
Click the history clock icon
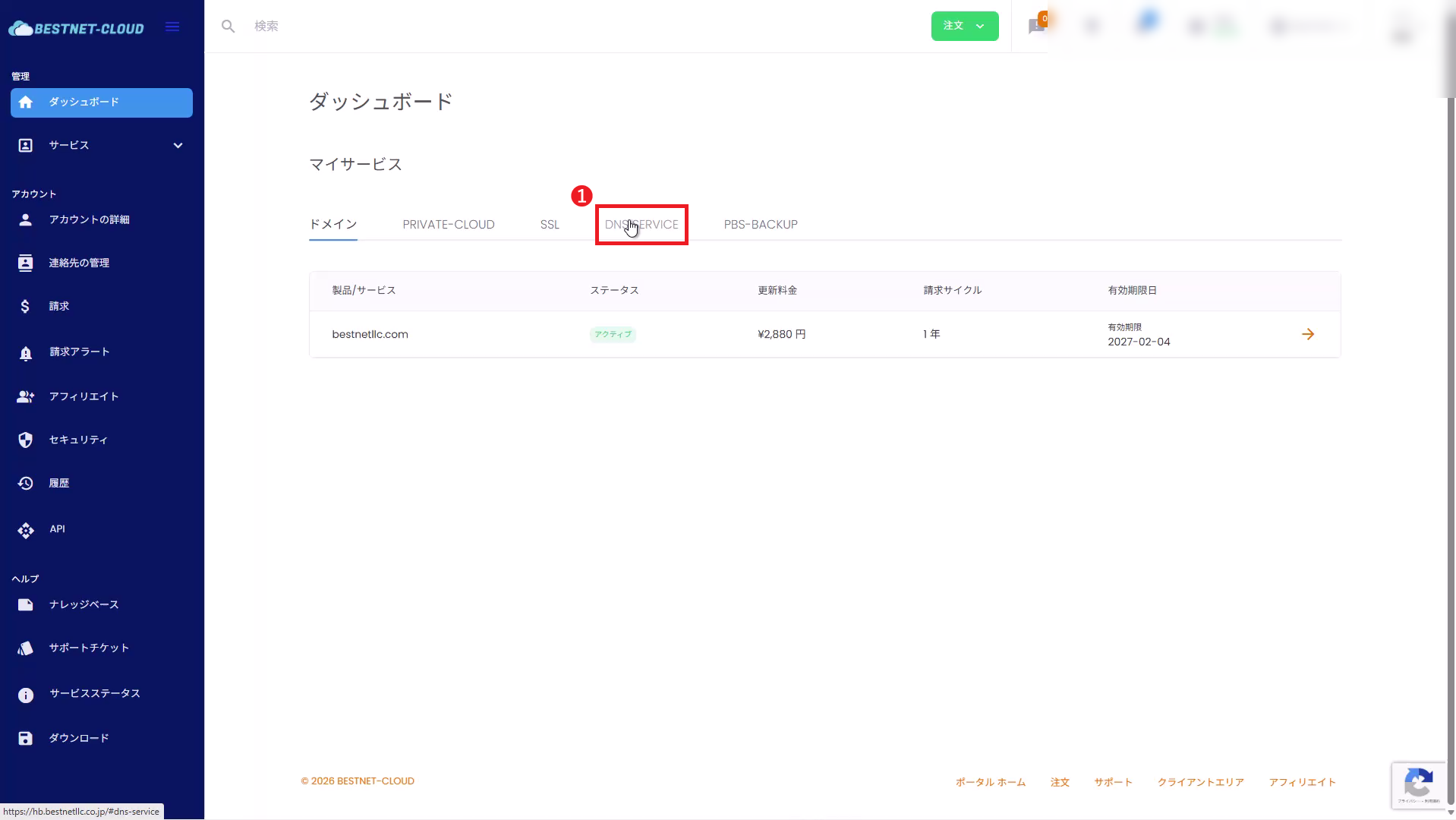pos(26,484)
